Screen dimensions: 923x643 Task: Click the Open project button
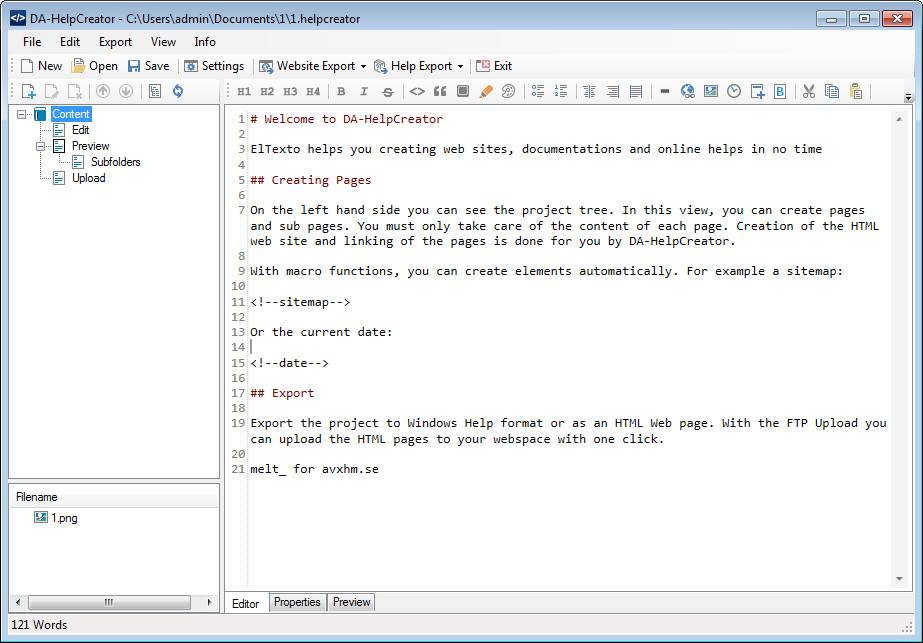pos(95,67)
